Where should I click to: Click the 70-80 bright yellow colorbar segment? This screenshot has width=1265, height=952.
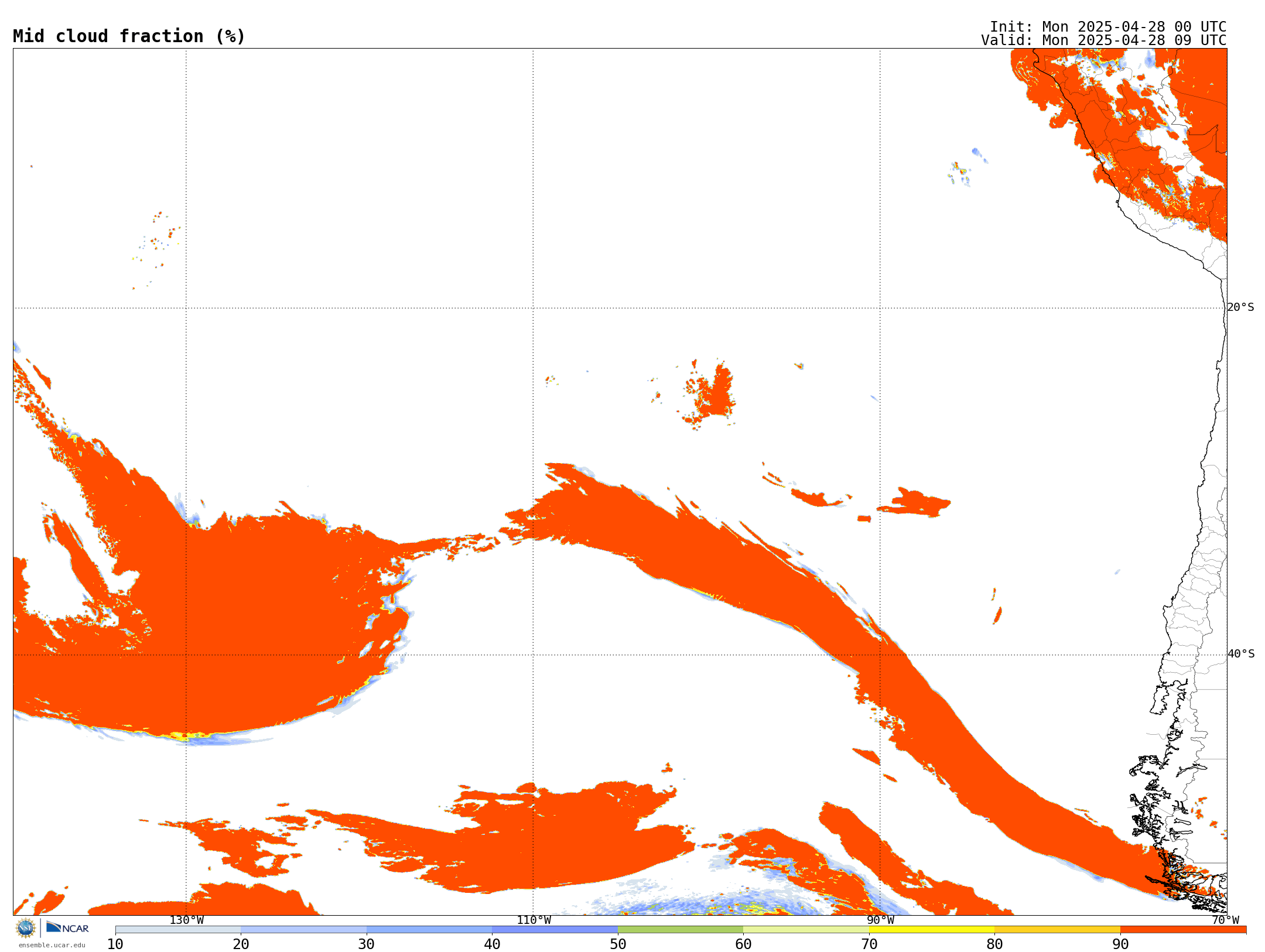(932, 930)
